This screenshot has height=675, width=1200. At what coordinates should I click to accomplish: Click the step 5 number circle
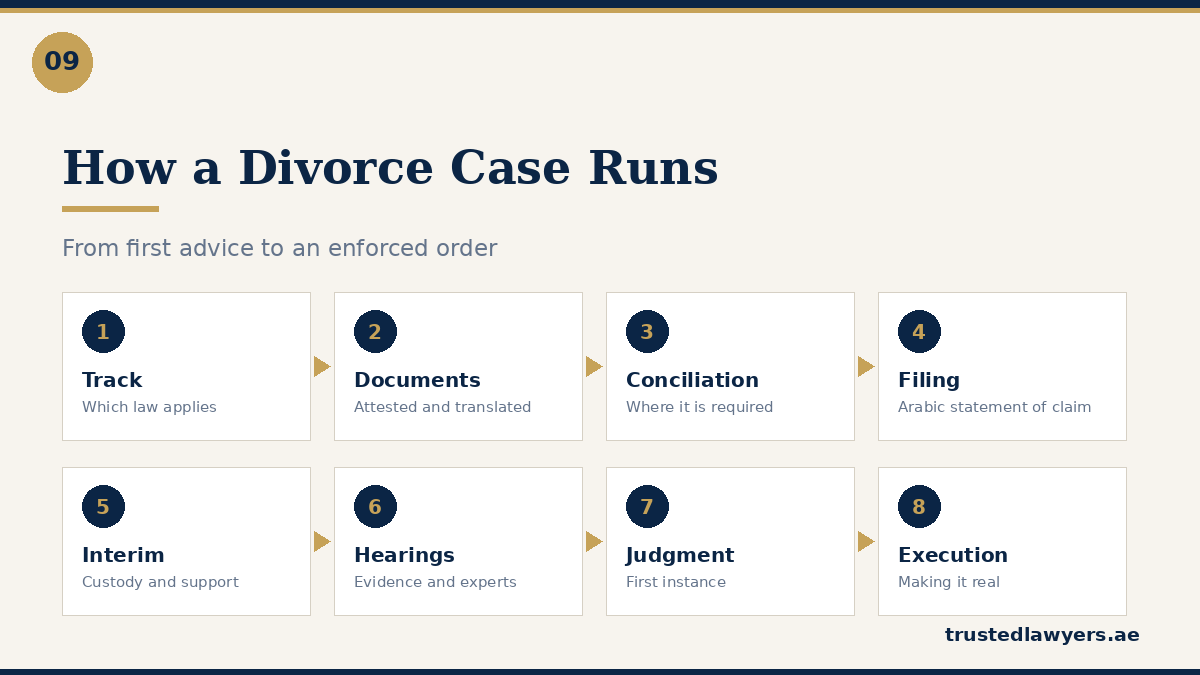click(x=103, y=507)
